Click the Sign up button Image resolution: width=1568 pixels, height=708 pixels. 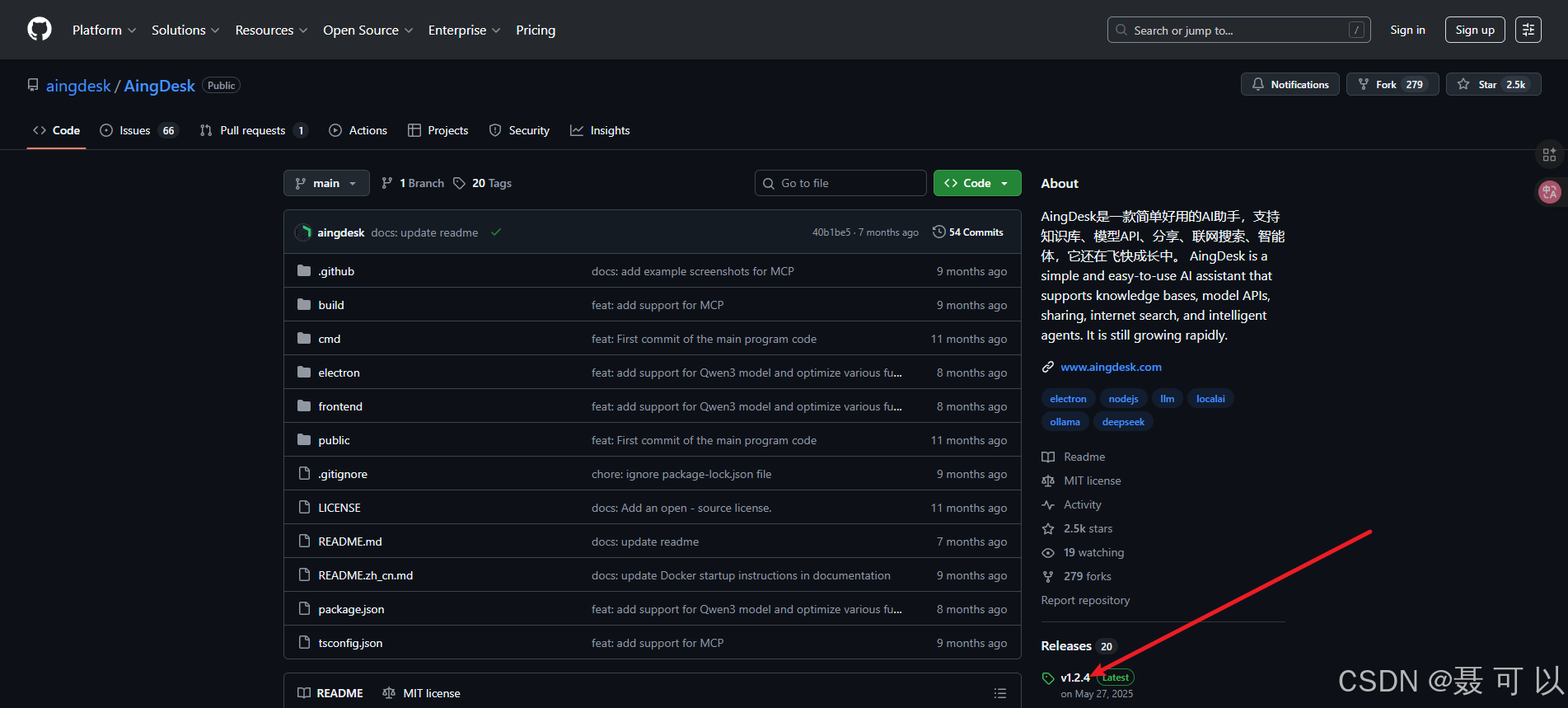pyautogui.click(x=1475, y=30)
